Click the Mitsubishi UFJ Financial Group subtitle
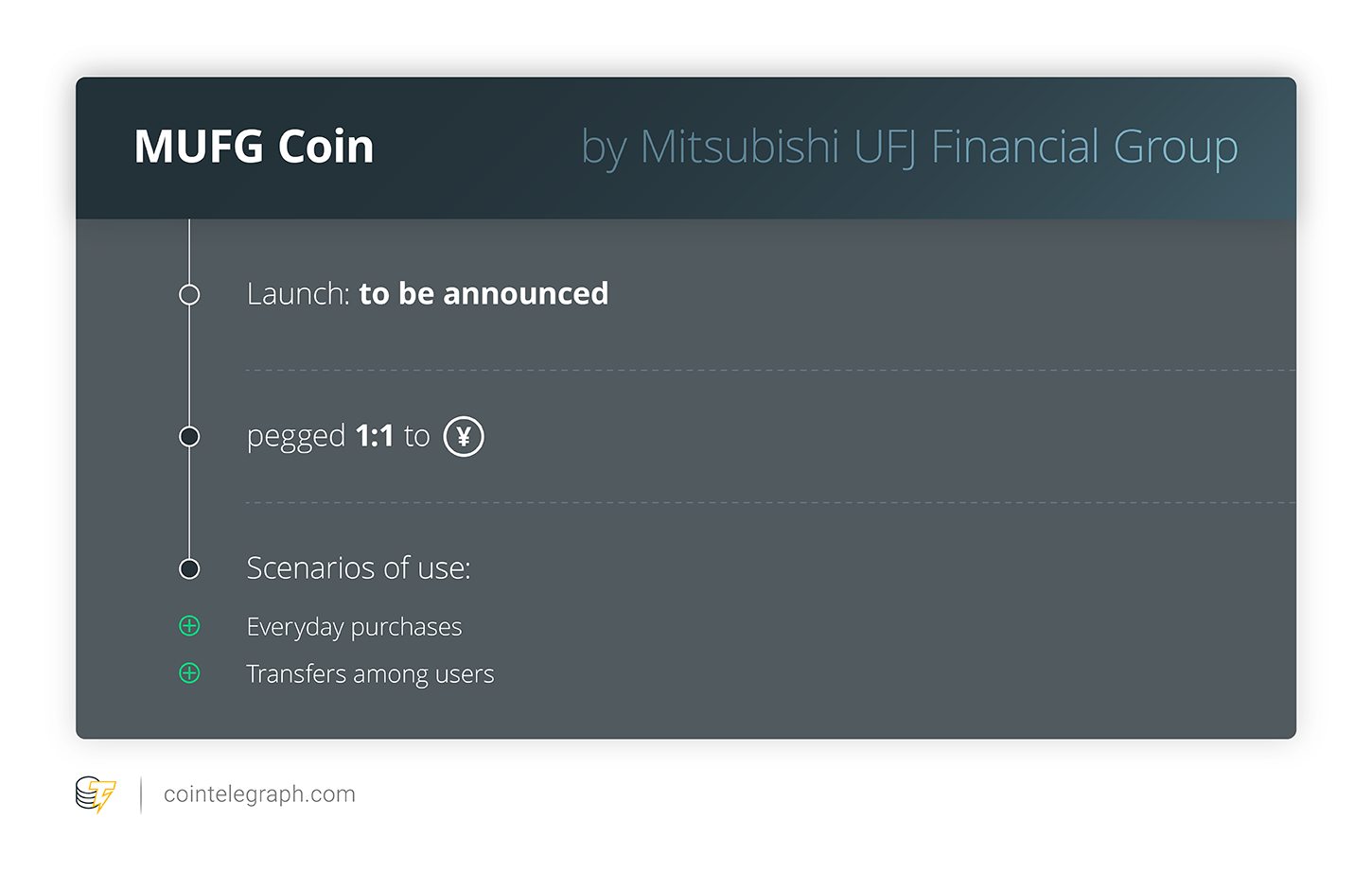 (x=909, y=148)
